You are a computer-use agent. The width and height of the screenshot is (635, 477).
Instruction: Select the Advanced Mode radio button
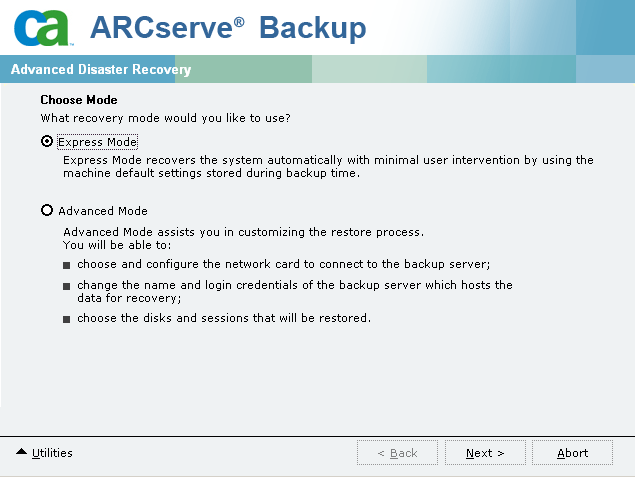[47, 211]
